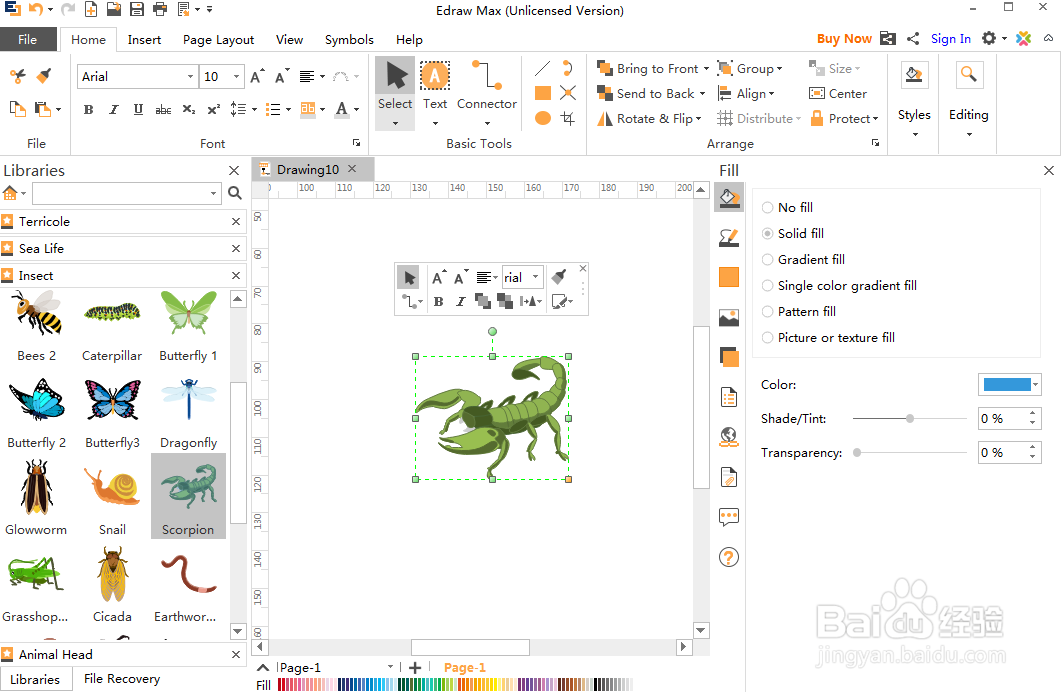Select the Gradient fill option
The width and height of the screenshot is (1064, 692).
[803, 260]
